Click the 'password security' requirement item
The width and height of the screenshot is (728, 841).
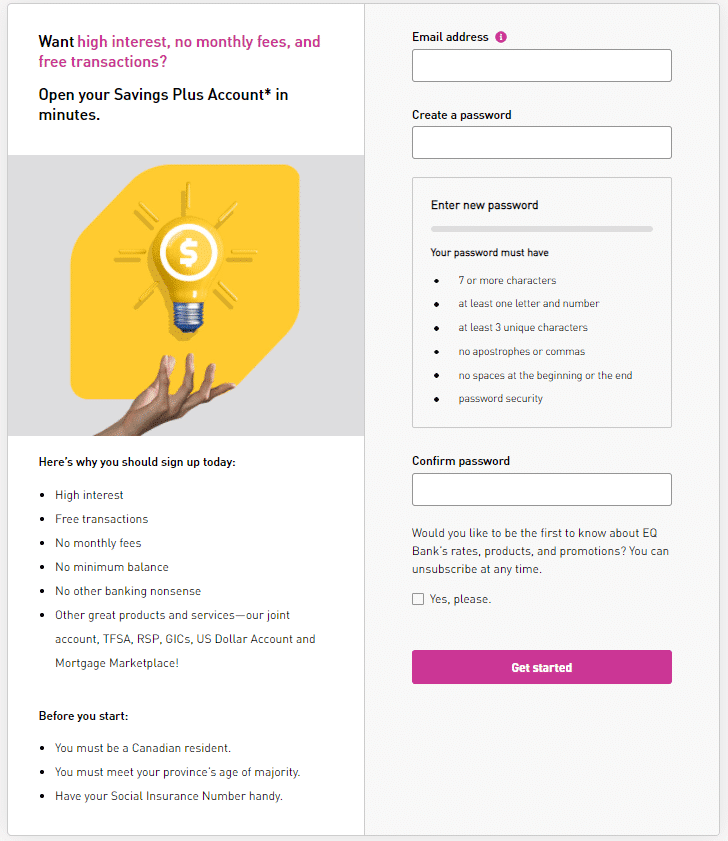[x=501, y=399]
